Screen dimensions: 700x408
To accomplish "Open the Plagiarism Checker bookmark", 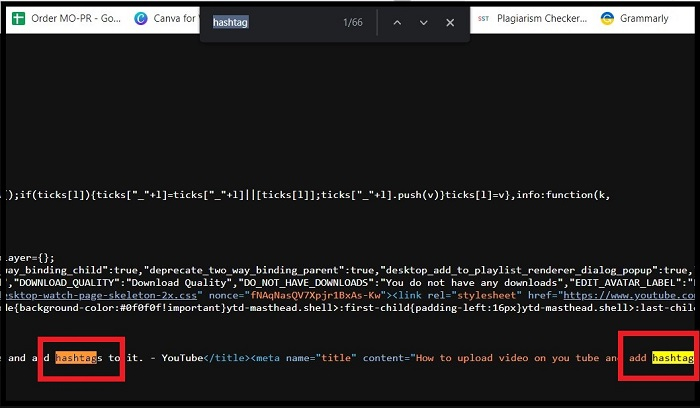I will pos(532,19).
